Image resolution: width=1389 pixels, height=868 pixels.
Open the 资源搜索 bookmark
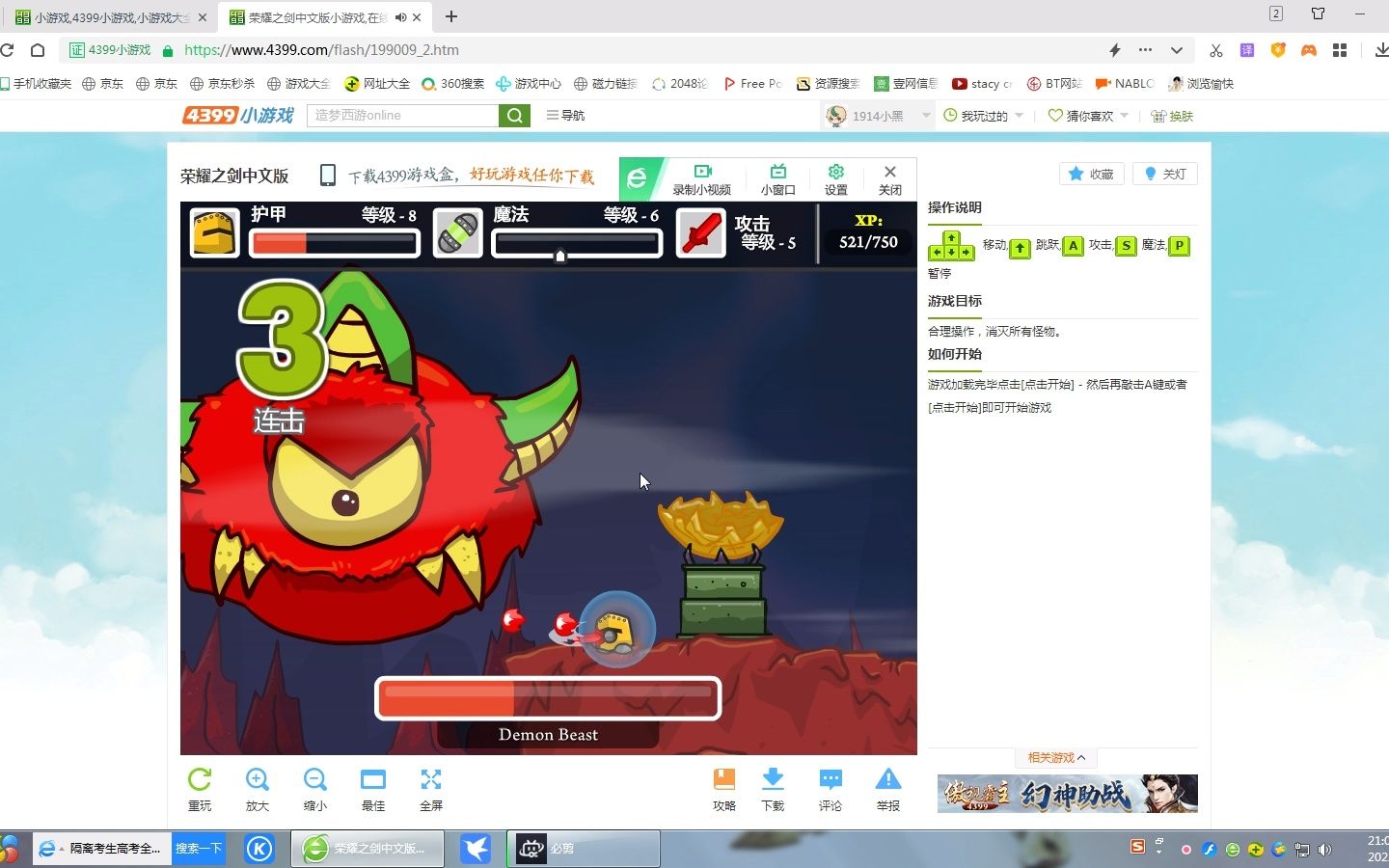click(828, 84)
